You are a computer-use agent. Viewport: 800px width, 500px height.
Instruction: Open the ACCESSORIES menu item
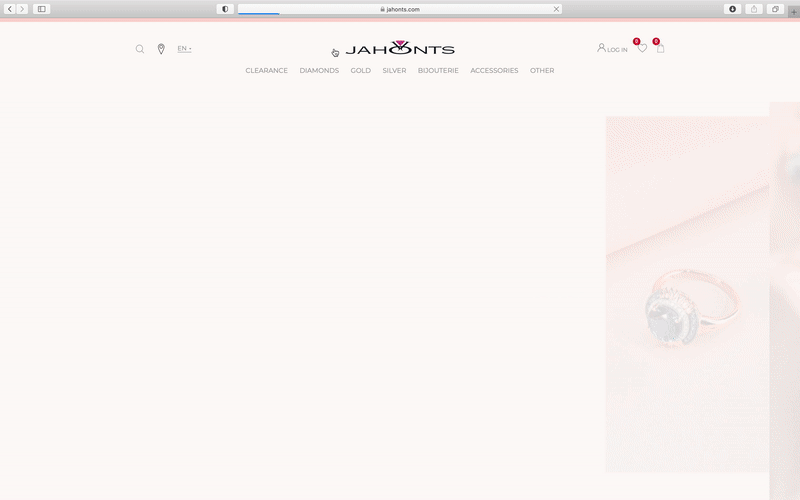(x=494, y=70)
